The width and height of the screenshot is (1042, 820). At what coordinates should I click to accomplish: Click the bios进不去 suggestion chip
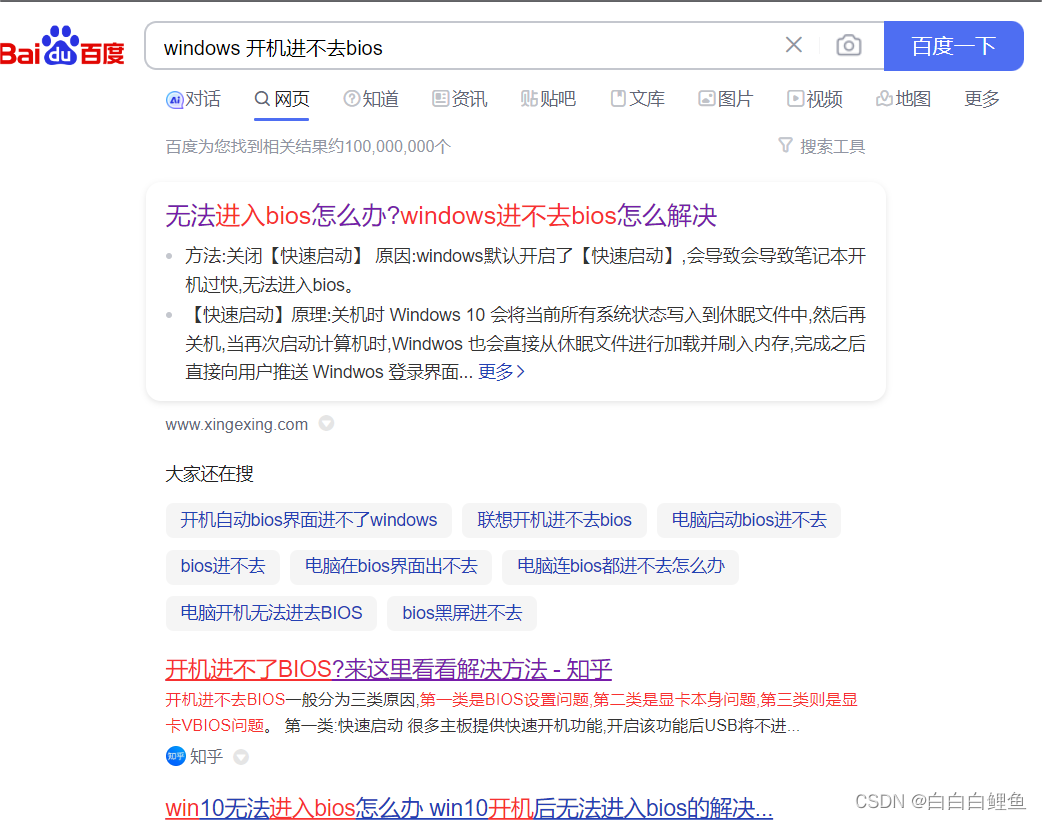(223, 566)
